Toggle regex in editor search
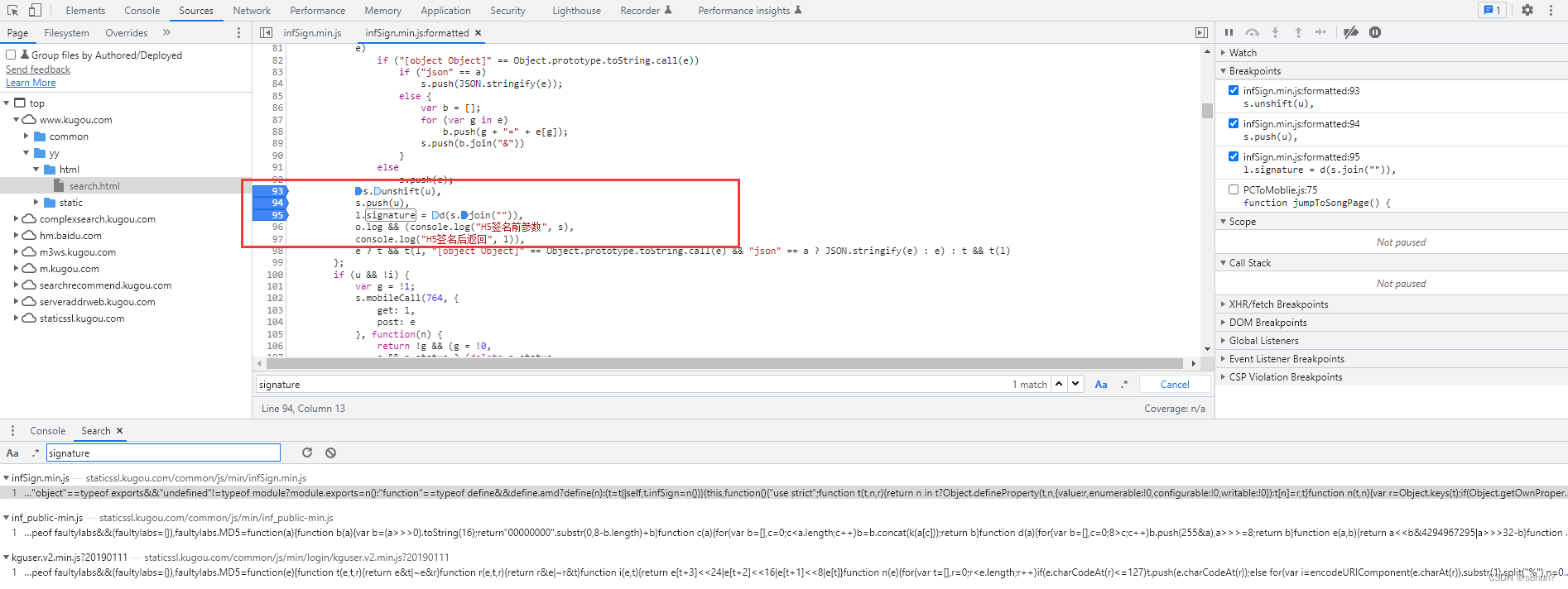 tap(1124, 384)
